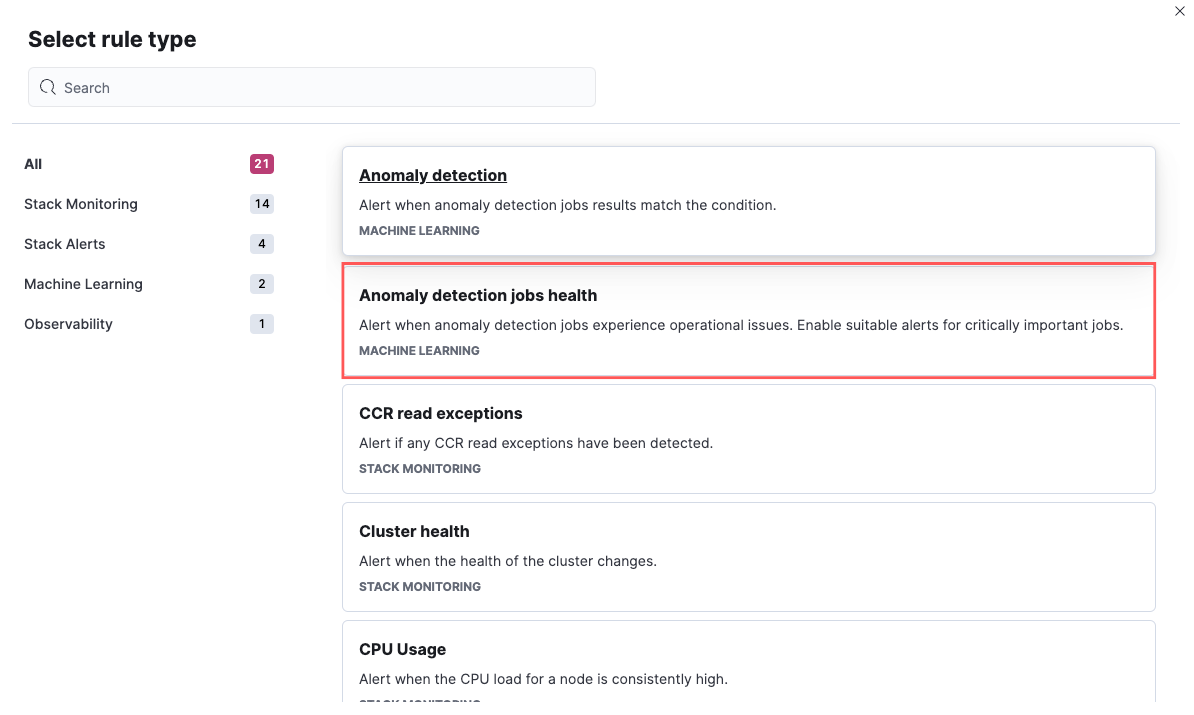Click the count badge next to Stack Alerts
This screenshot has width=1194, height=715.
tap(261, 244)
